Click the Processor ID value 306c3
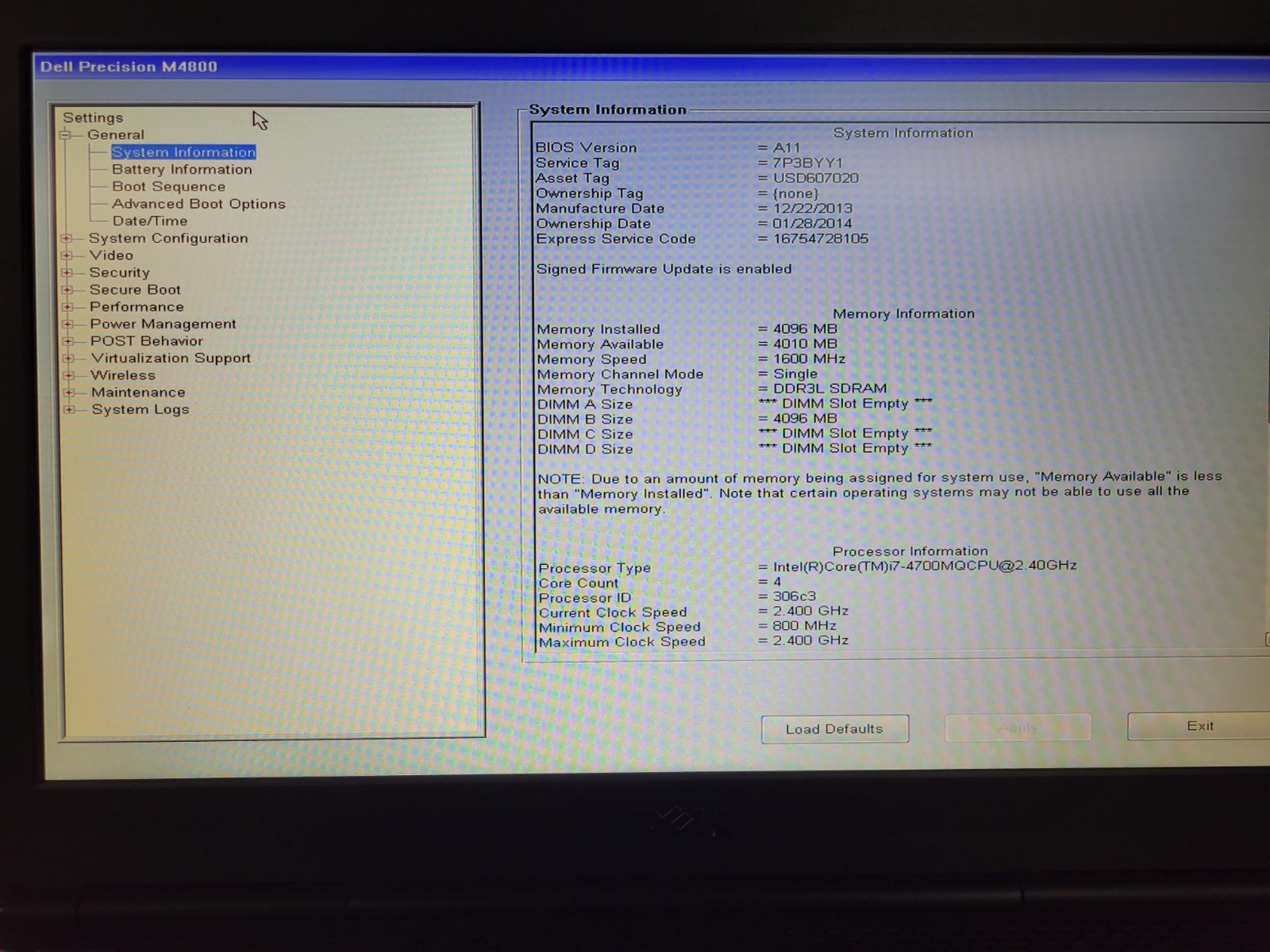The image size is (1270, 952). coord(795,597)
